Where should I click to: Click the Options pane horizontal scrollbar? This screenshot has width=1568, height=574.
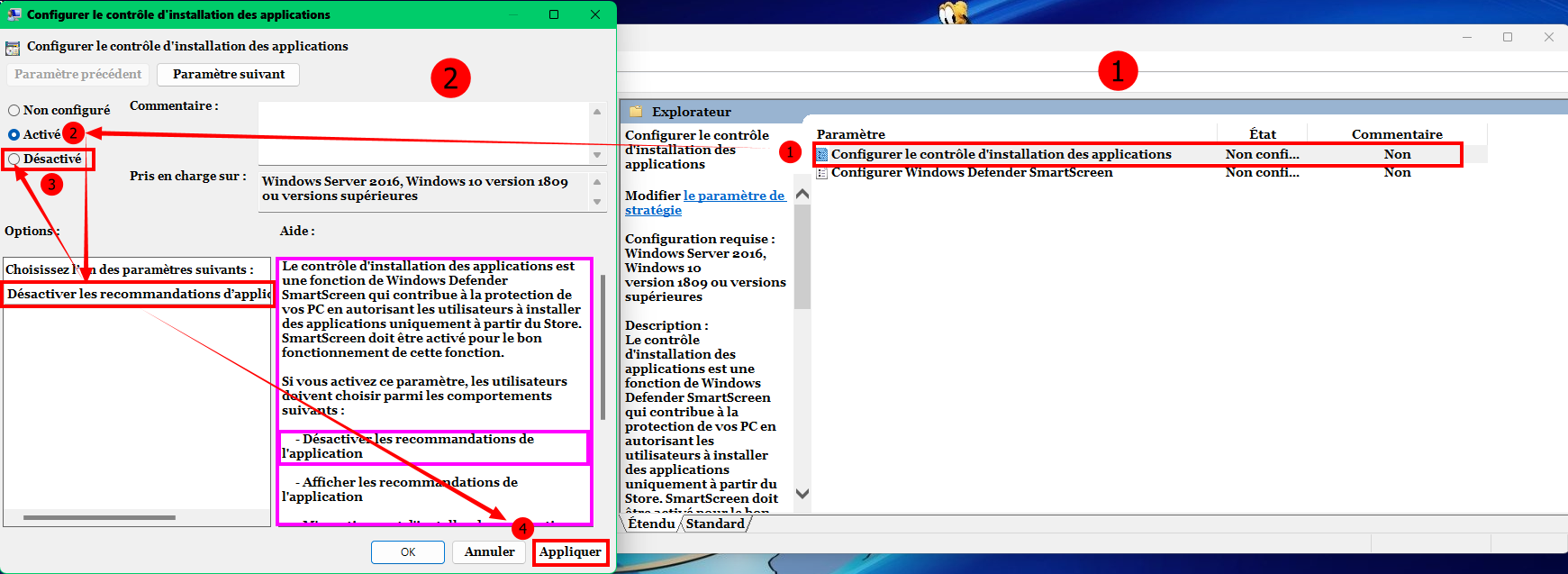pos(99,517)
